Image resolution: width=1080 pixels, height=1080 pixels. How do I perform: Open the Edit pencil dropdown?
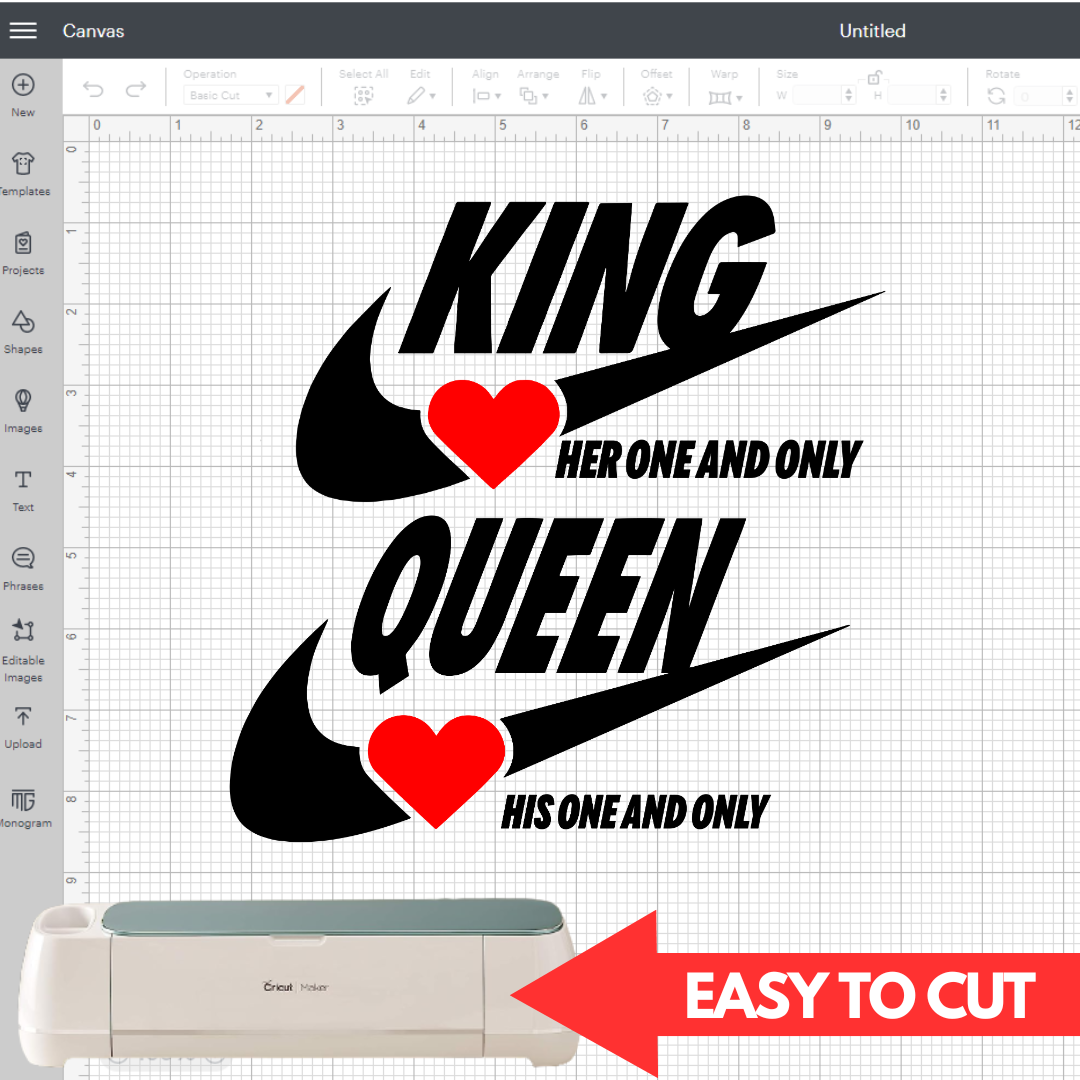coord(421,96)
